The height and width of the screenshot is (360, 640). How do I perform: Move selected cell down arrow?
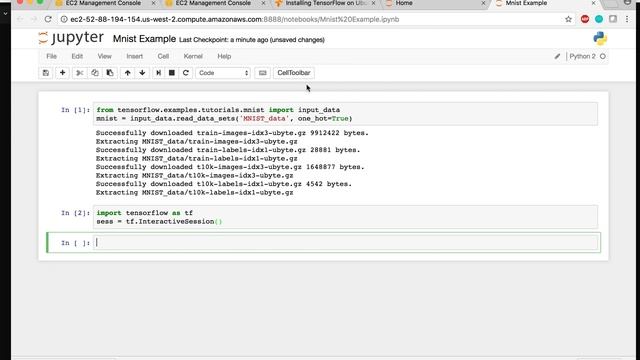142,73
